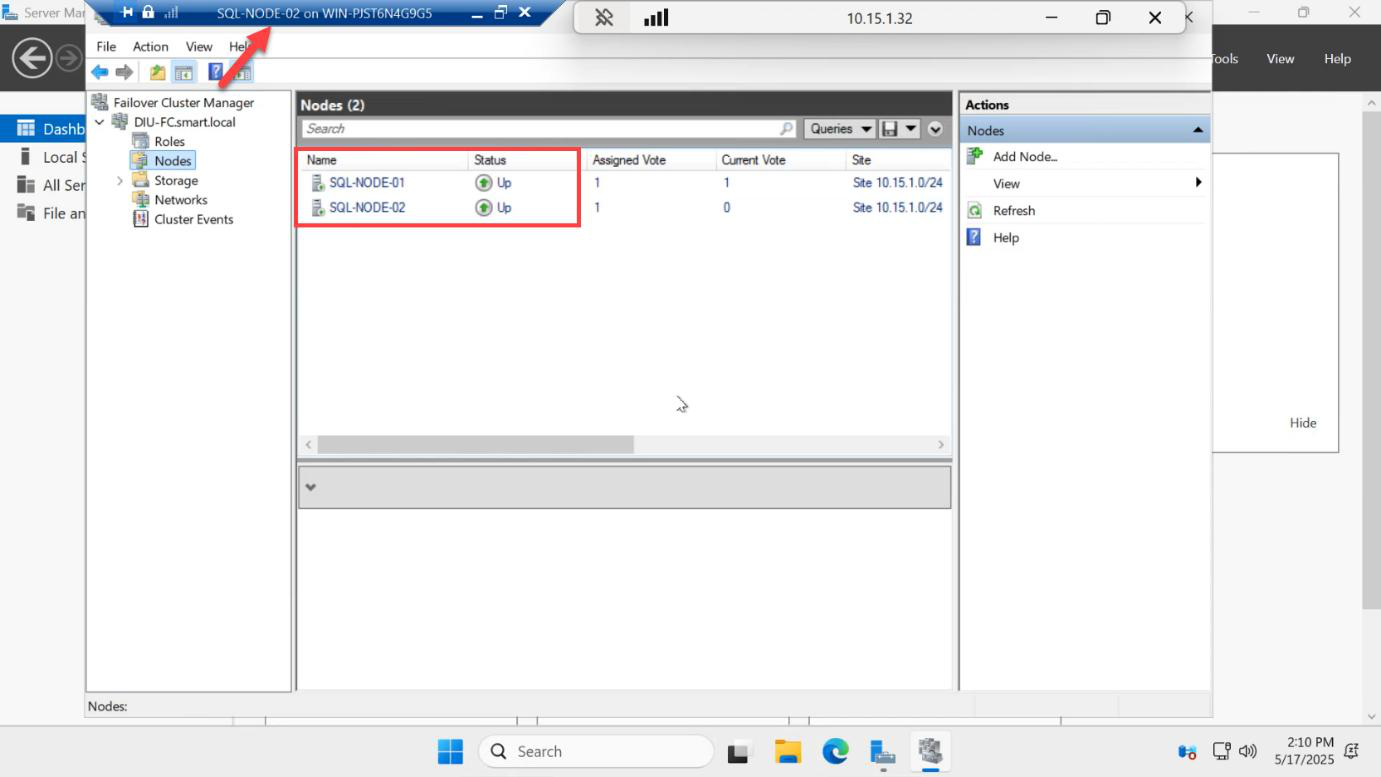This screenshot has height=777, width=1381.
Task: Select Nodes in the console tree
Action: (172, 161)
